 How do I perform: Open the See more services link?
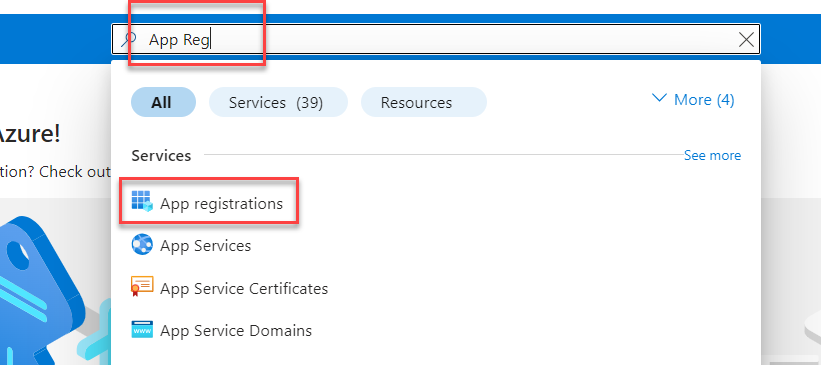click(x=712, y=156)
